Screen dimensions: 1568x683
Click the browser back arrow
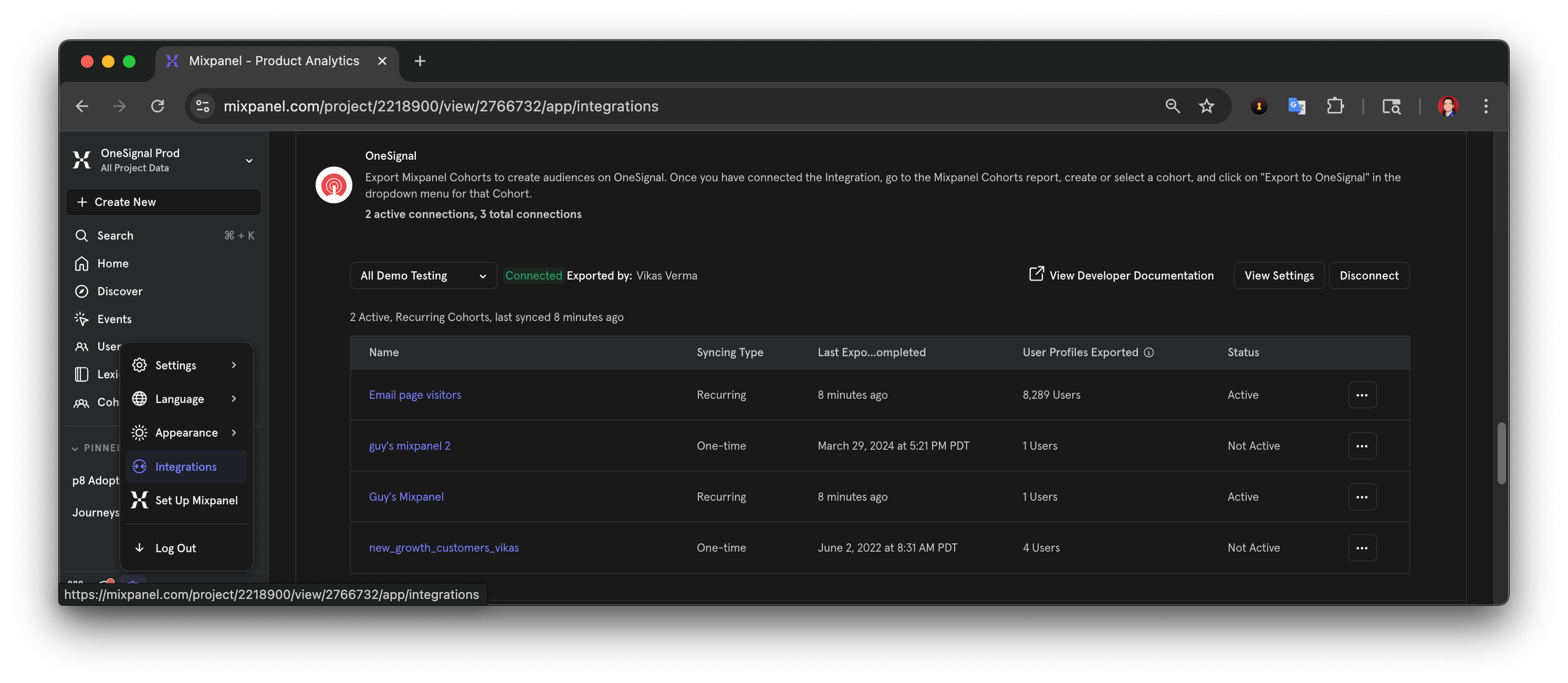click(82, 106)
